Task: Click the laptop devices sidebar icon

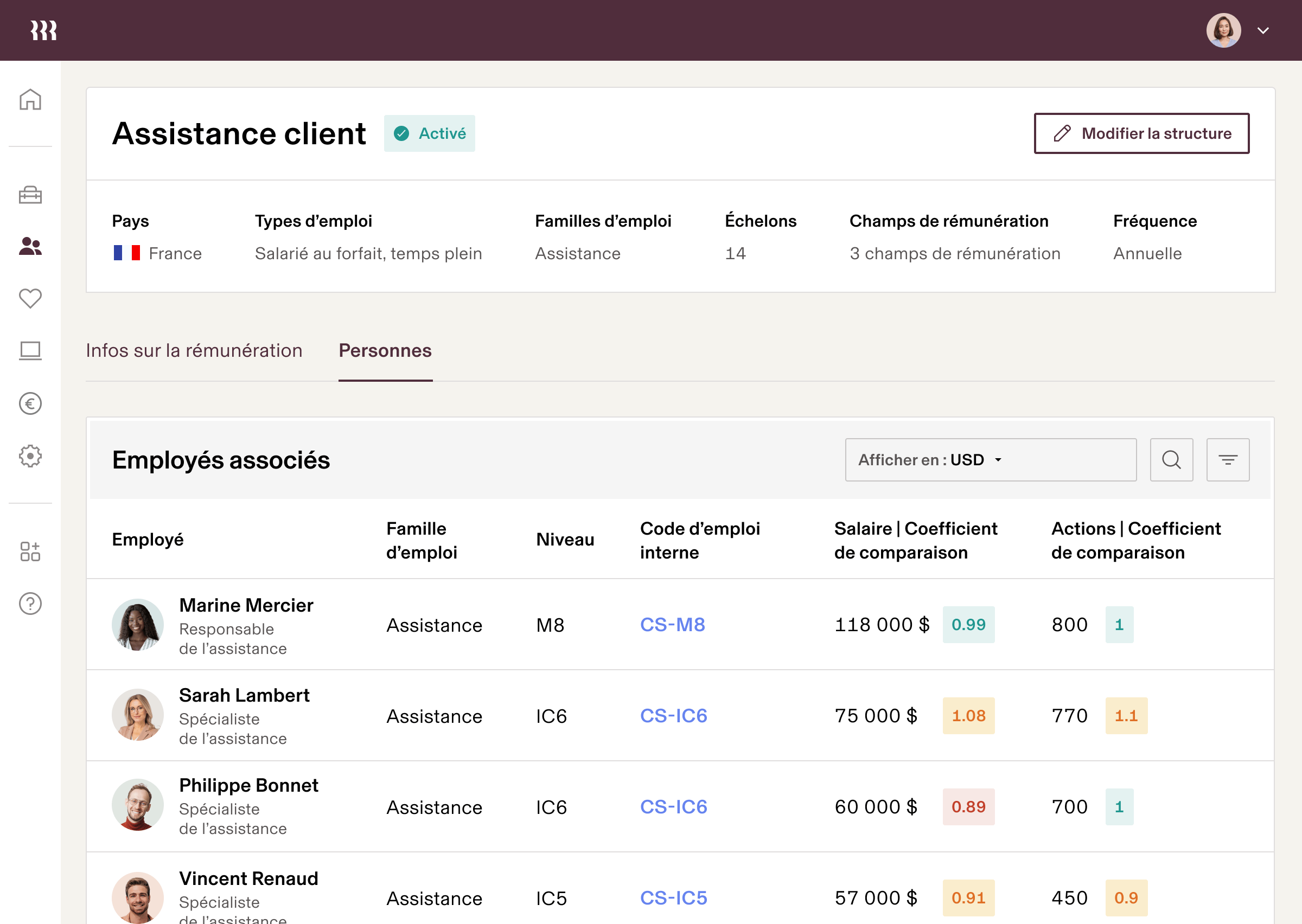Action: click(30, 350)
